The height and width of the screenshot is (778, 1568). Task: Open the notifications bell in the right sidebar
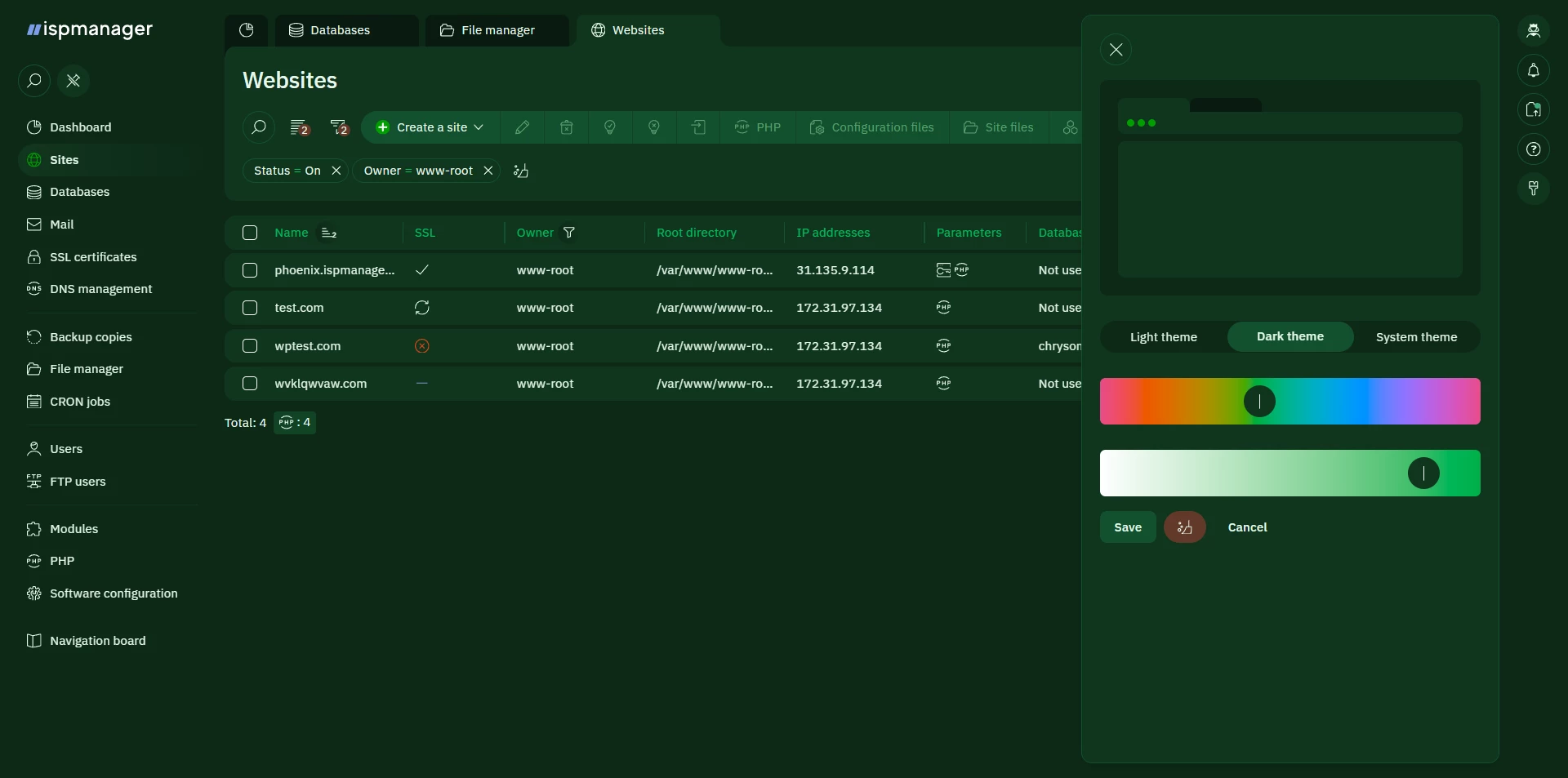(x=1534, y=70)
